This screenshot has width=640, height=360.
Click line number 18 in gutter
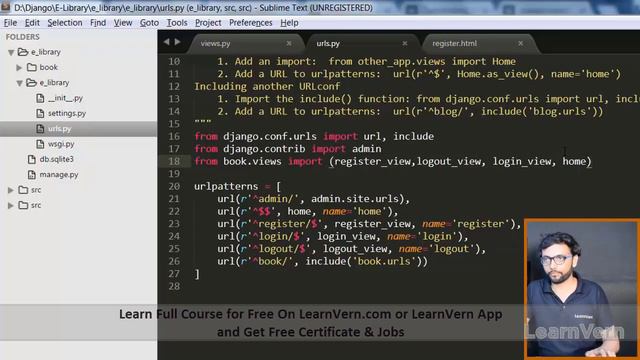click(174, 161)
